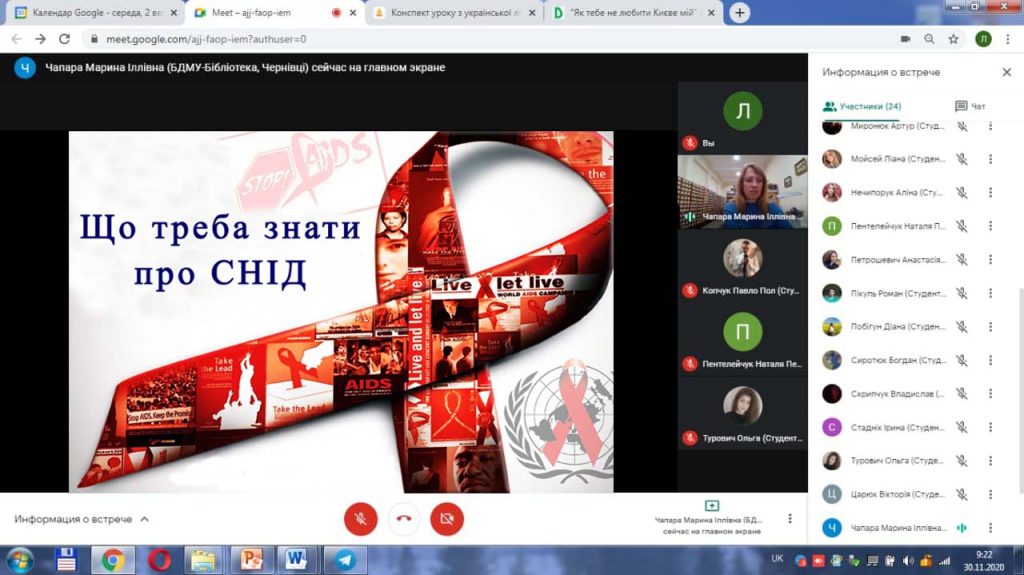Open a new browser tab
This screenshot has height=575, width=1024.
pyautogui.click(x=740, y=13)
